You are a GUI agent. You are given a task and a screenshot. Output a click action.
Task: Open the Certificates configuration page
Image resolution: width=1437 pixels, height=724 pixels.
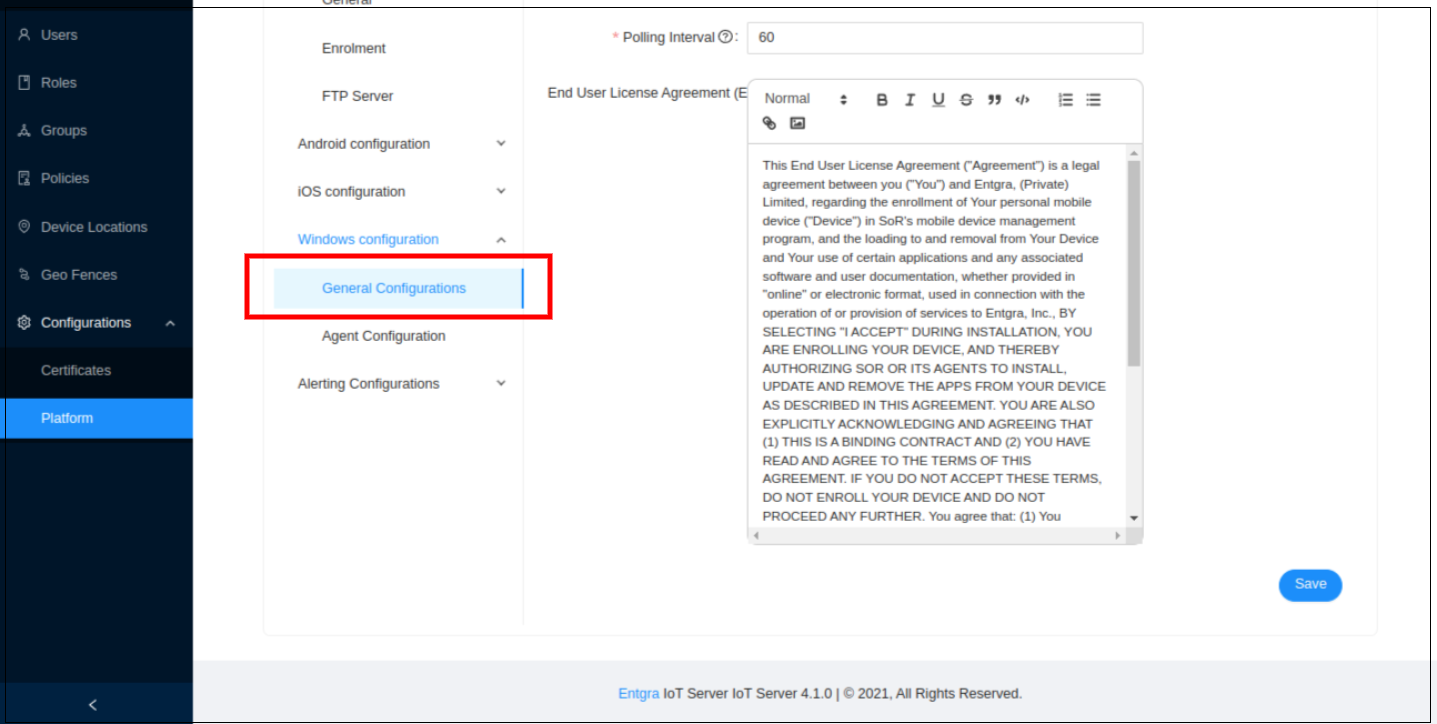tap(76, 370)
